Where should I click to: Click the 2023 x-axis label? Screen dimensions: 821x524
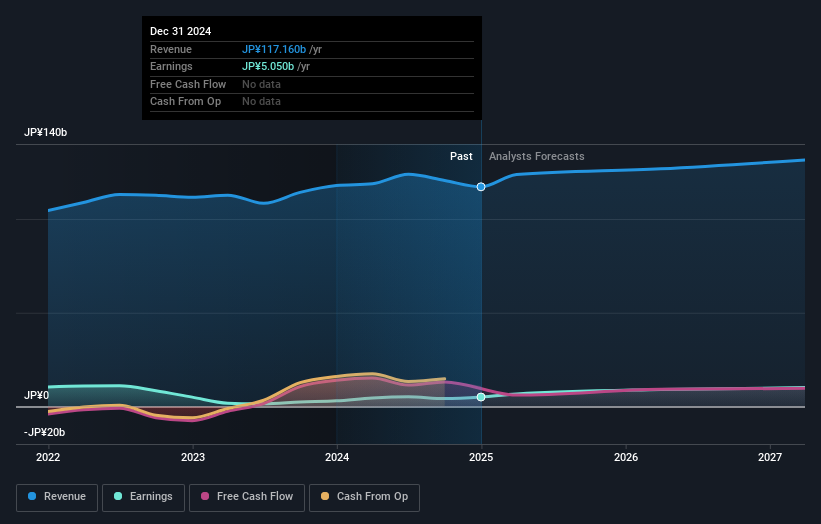click(x=193, y=457)
